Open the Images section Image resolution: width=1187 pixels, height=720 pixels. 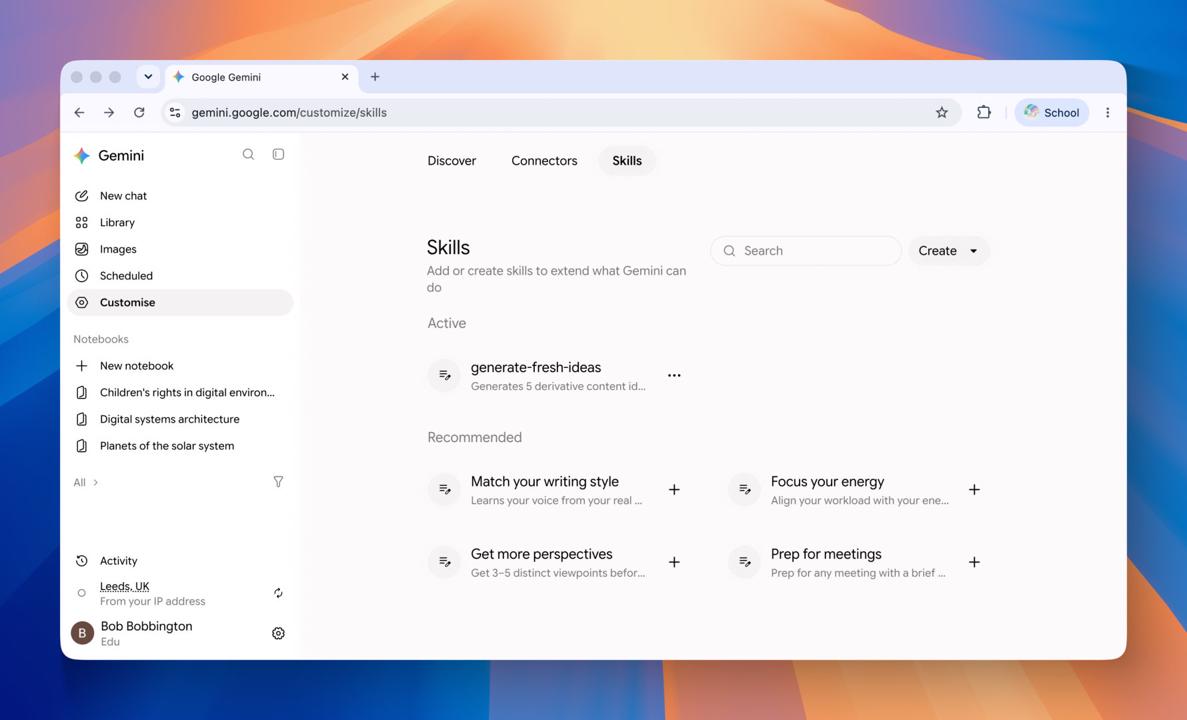pos(180,249)
